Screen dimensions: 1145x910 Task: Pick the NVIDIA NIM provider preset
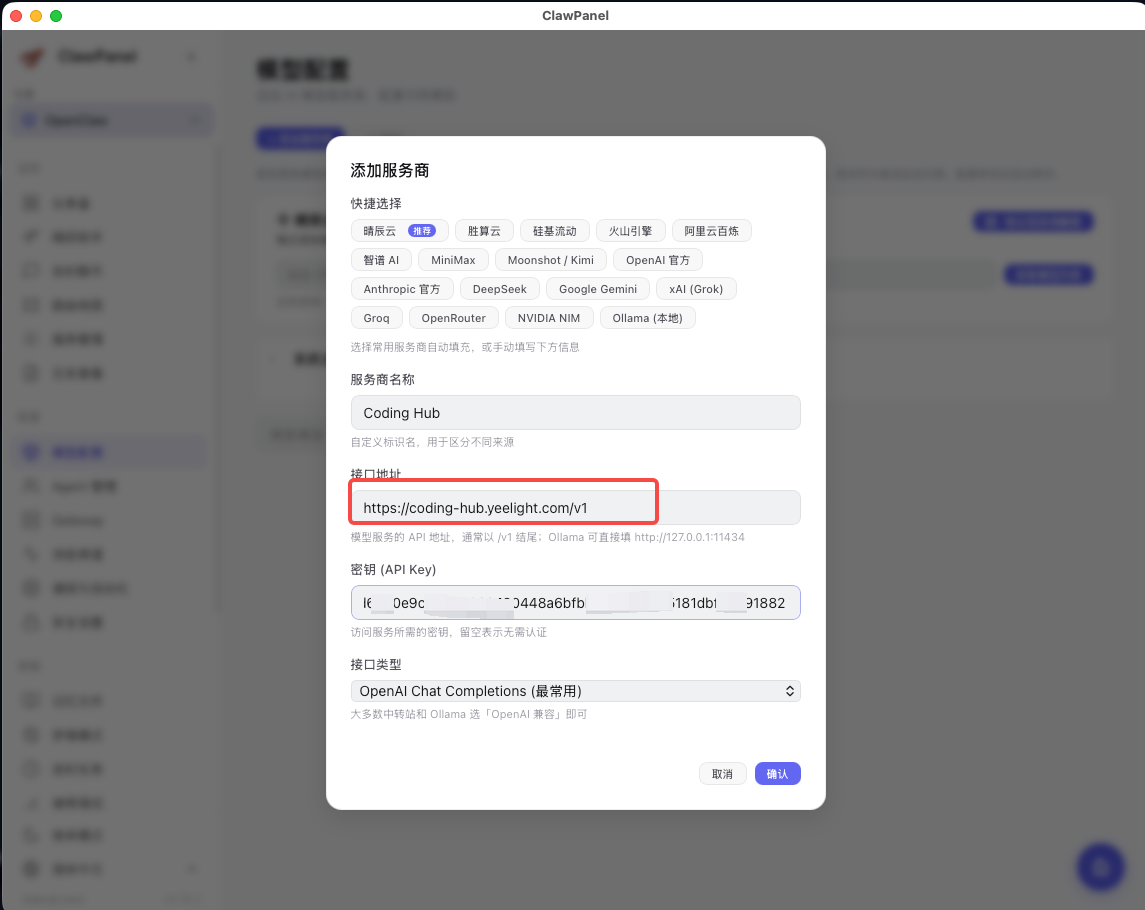click(x=548, y=318)
